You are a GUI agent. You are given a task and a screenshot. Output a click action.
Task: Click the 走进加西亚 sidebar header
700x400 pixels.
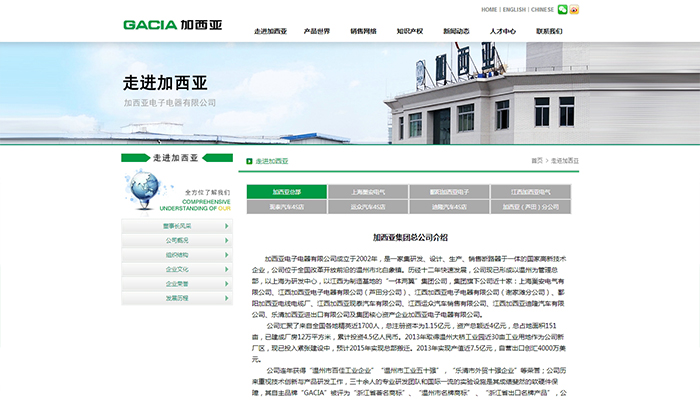[x=175, y=158]
